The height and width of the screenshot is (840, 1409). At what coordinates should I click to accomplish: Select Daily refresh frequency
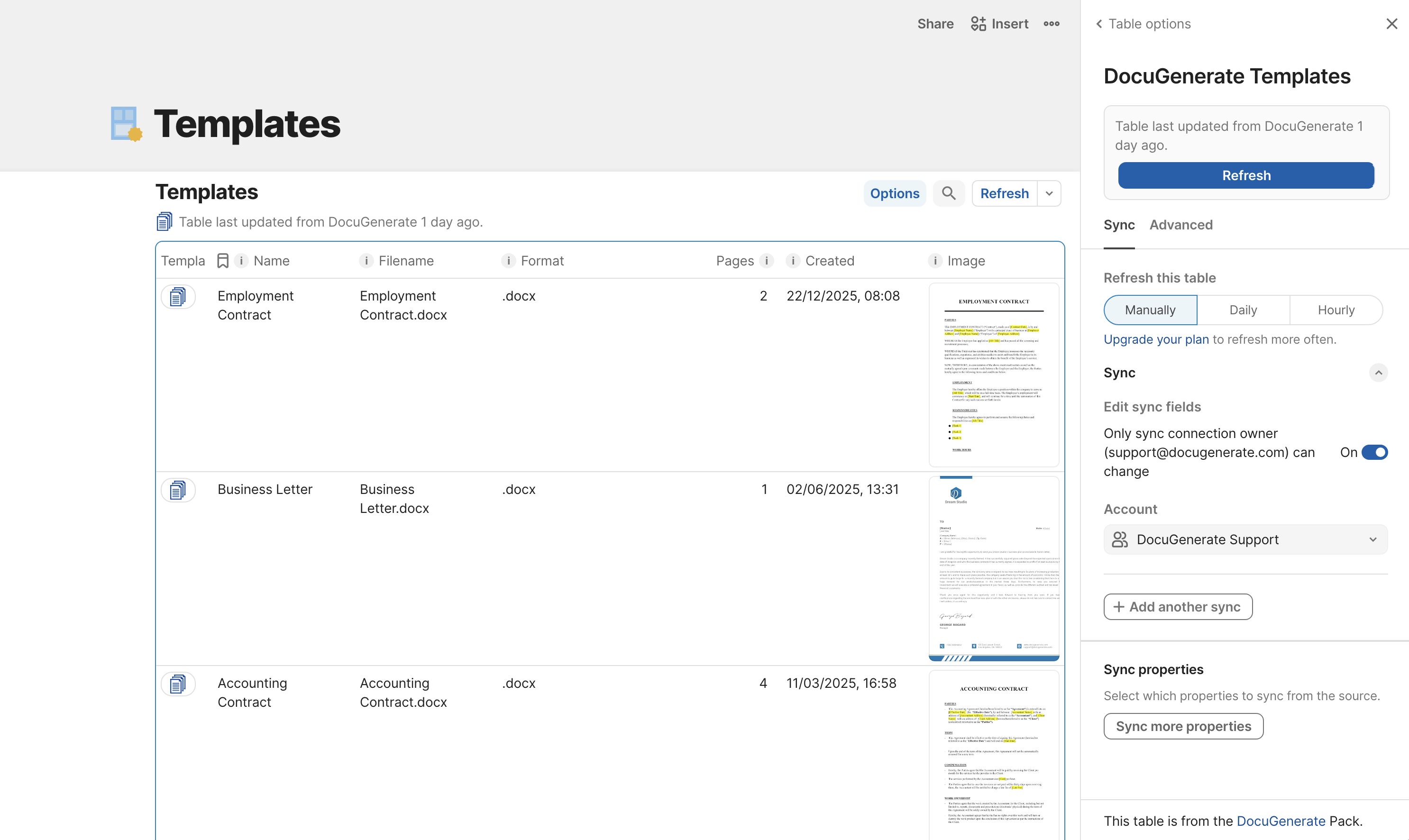(1243, 310)
